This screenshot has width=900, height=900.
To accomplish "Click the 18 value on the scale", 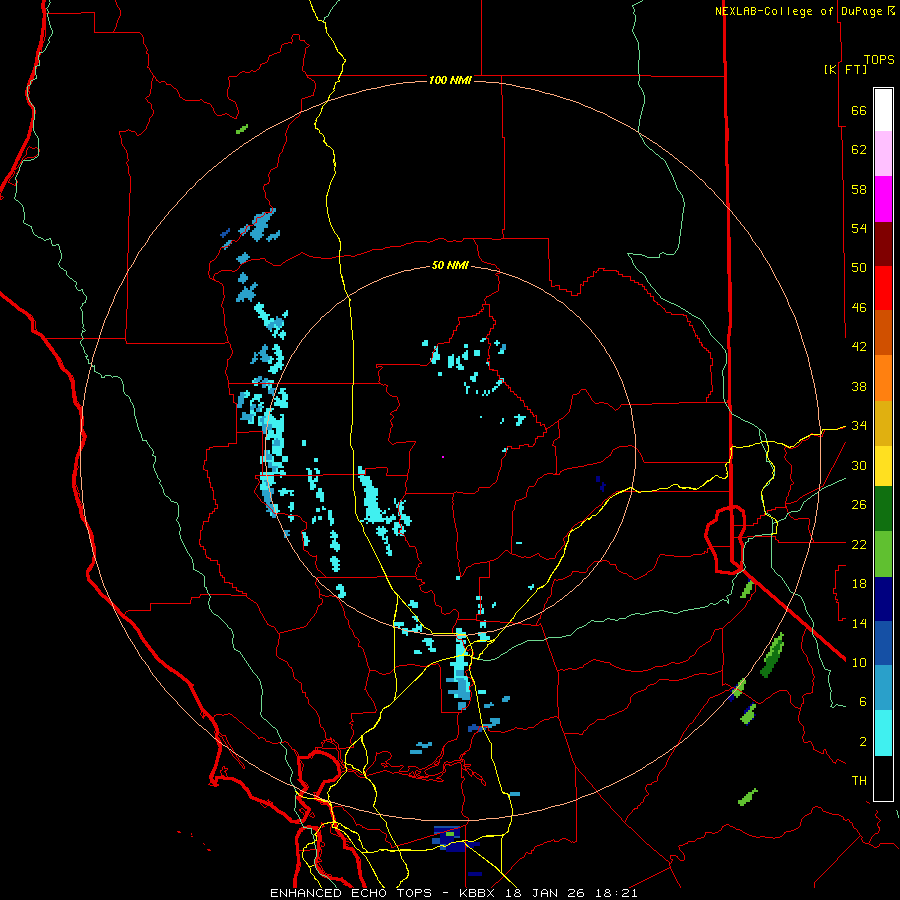I will click(859, 584).
